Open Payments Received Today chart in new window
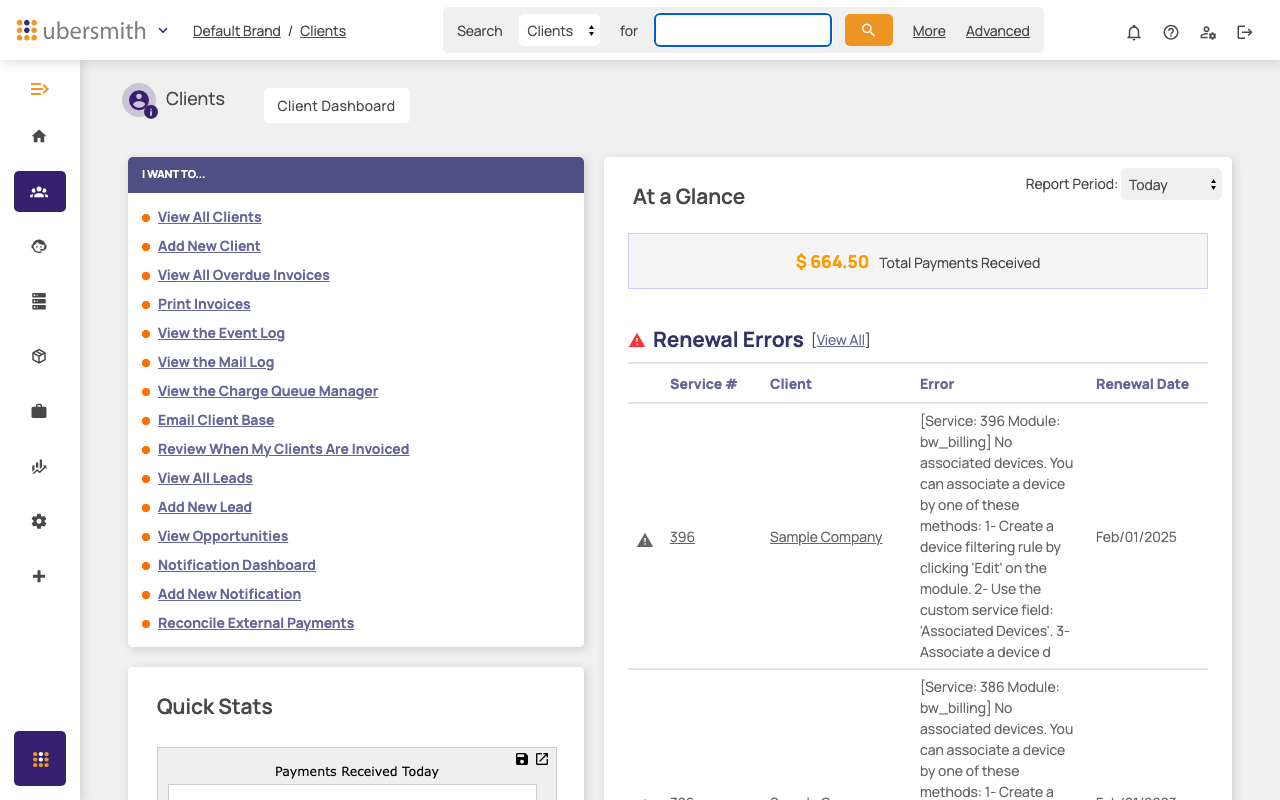1280x800 pixels. pyautogui.click(x=542, y=759)
